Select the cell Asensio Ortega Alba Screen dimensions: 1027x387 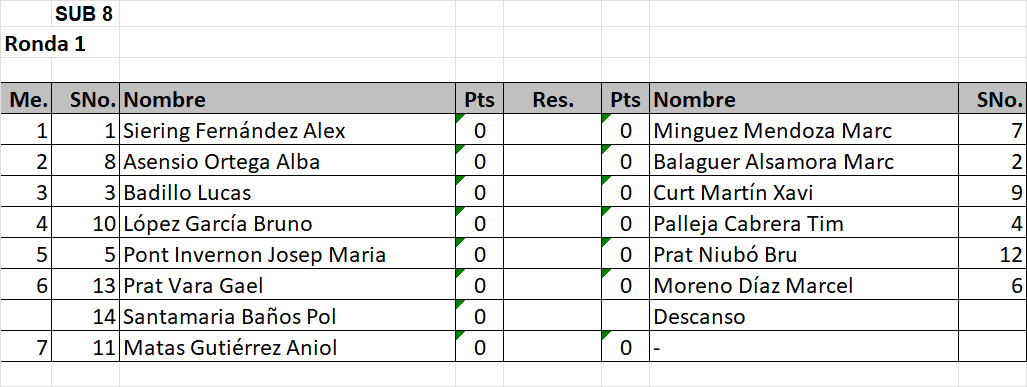click(288, 162)
